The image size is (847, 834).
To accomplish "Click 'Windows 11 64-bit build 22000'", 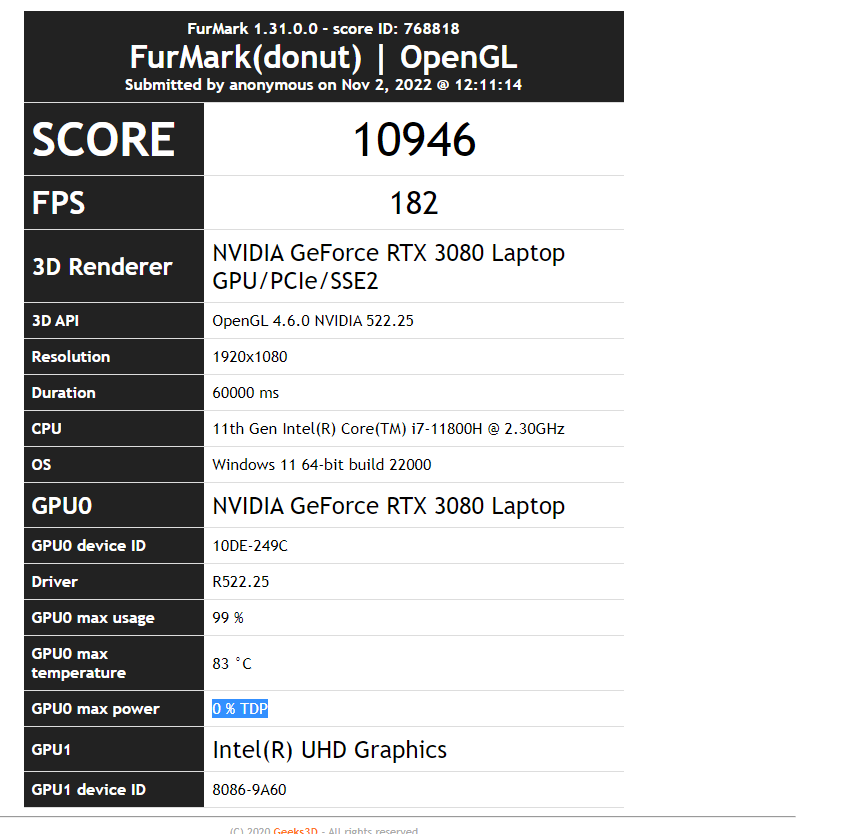I will pyautogui.click(x=321, y=465).
